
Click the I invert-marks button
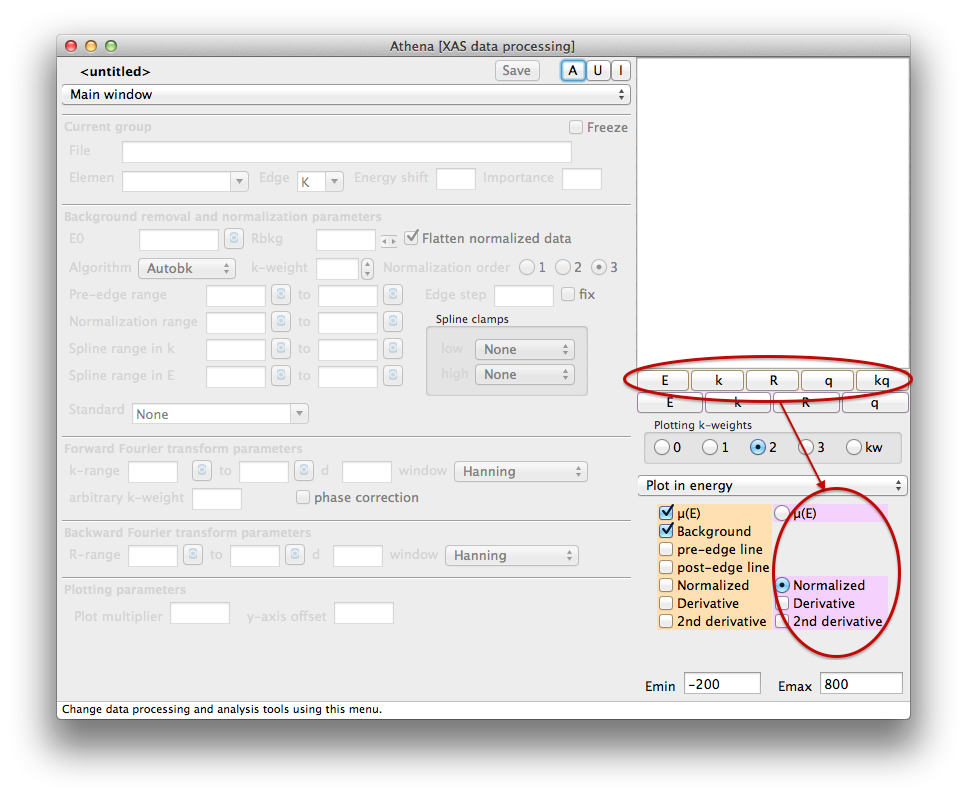621,70
